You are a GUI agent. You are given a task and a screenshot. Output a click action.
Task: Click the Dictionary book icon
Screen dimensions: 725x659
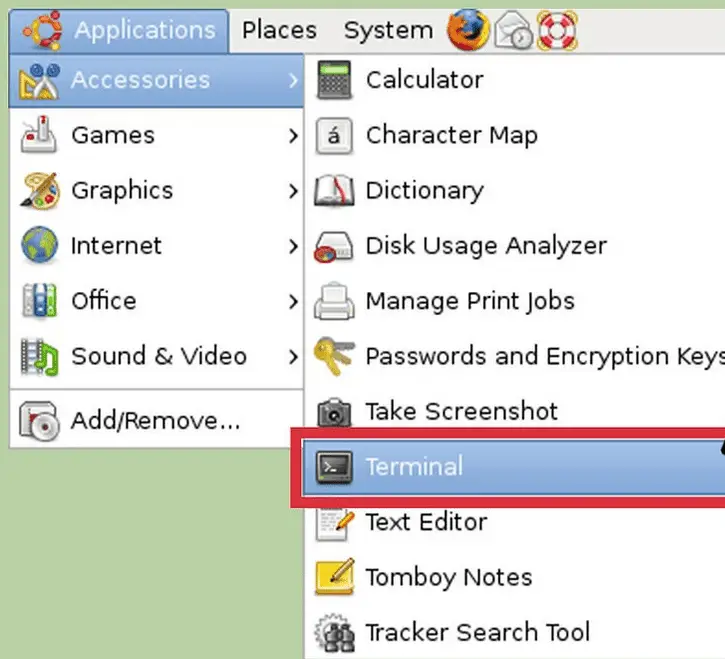coord(334,190)
